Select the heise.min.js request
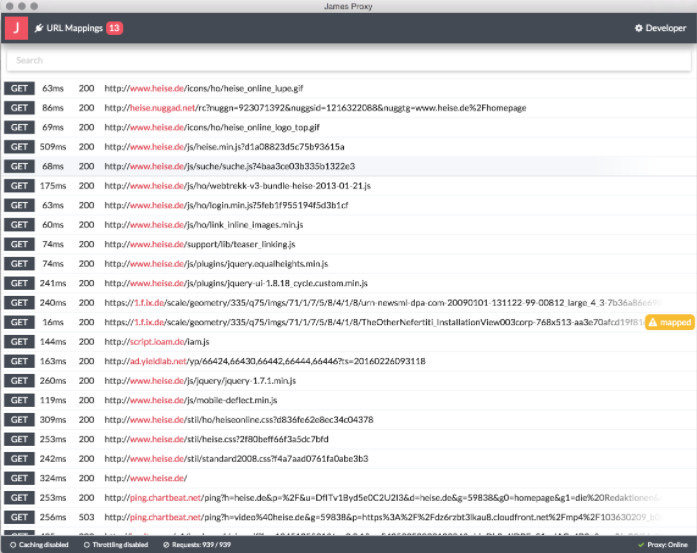 click(x=348, y=147)
